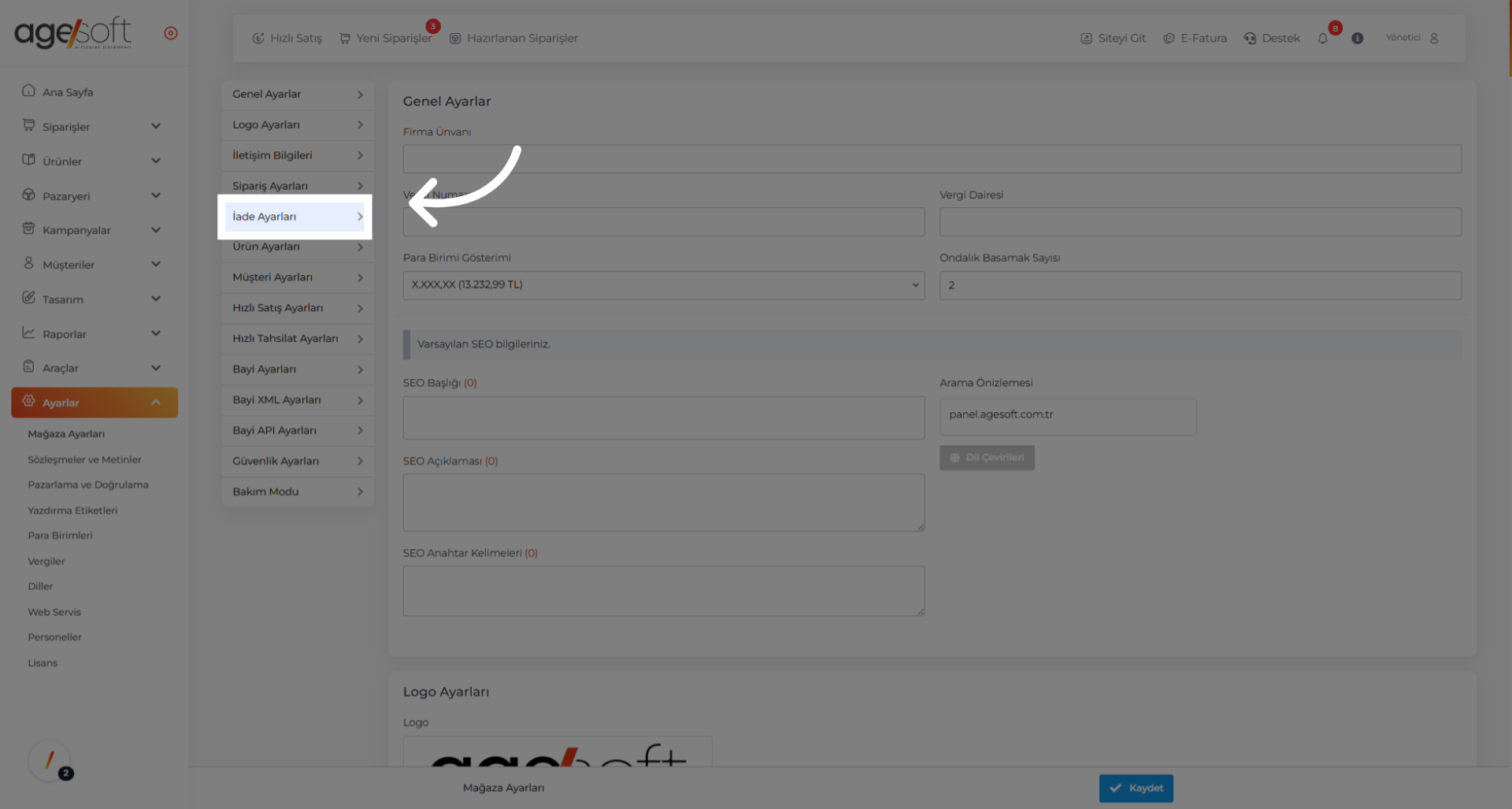Image resolution: width=1512 pixels, height=809 pixels.
Task: Open the Sipariş Ayarları settings section
Action: pyautogui.click(x=298, y=186)
